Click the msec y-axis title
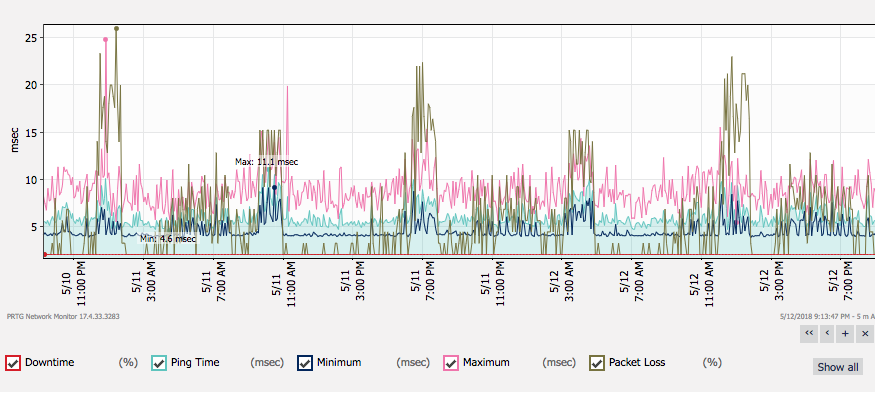Image resolution: width=875 pixels, height=395 pixels. coord(15,140)
